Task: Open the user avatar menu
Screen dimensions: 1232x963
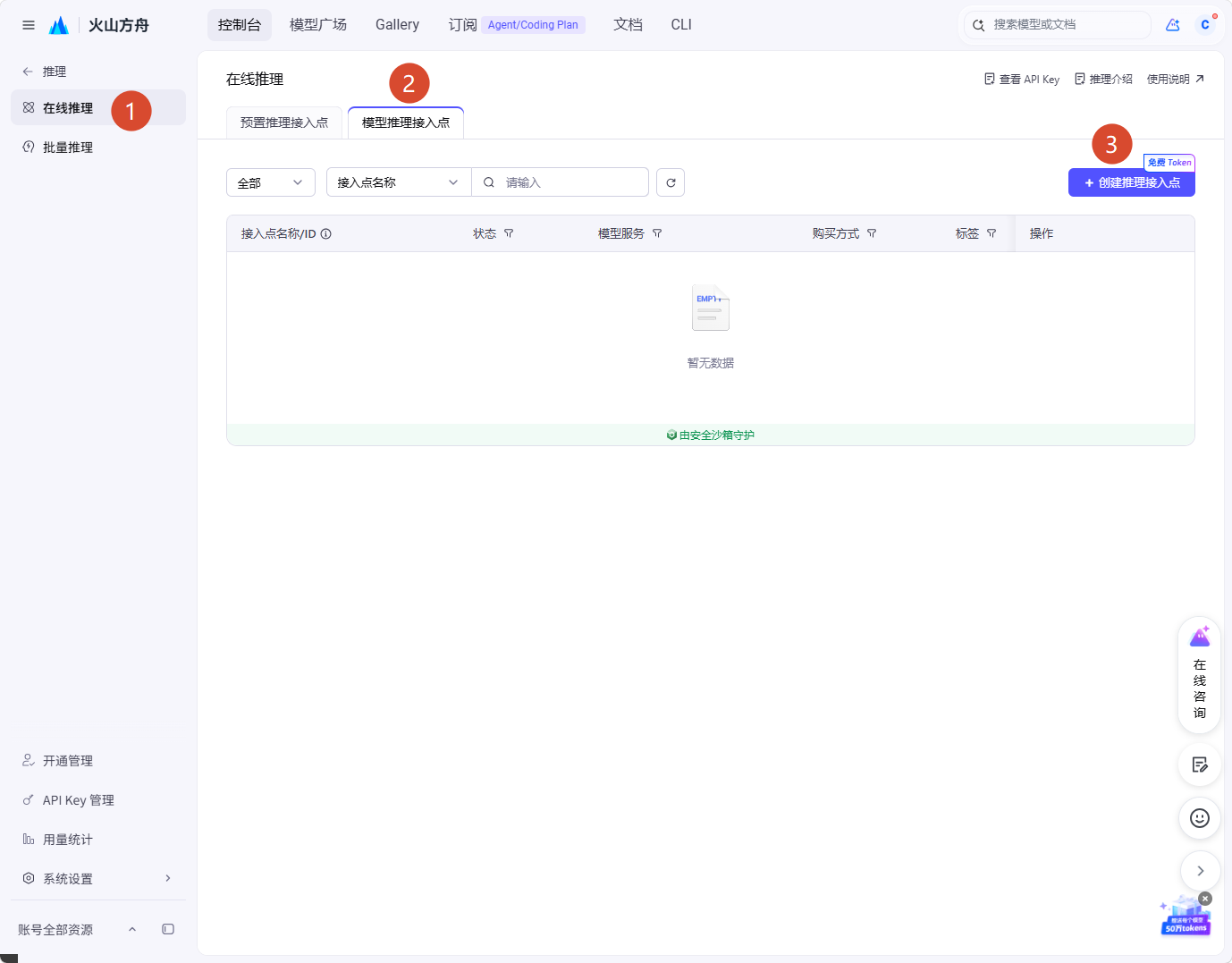Action: point(1205,25)
